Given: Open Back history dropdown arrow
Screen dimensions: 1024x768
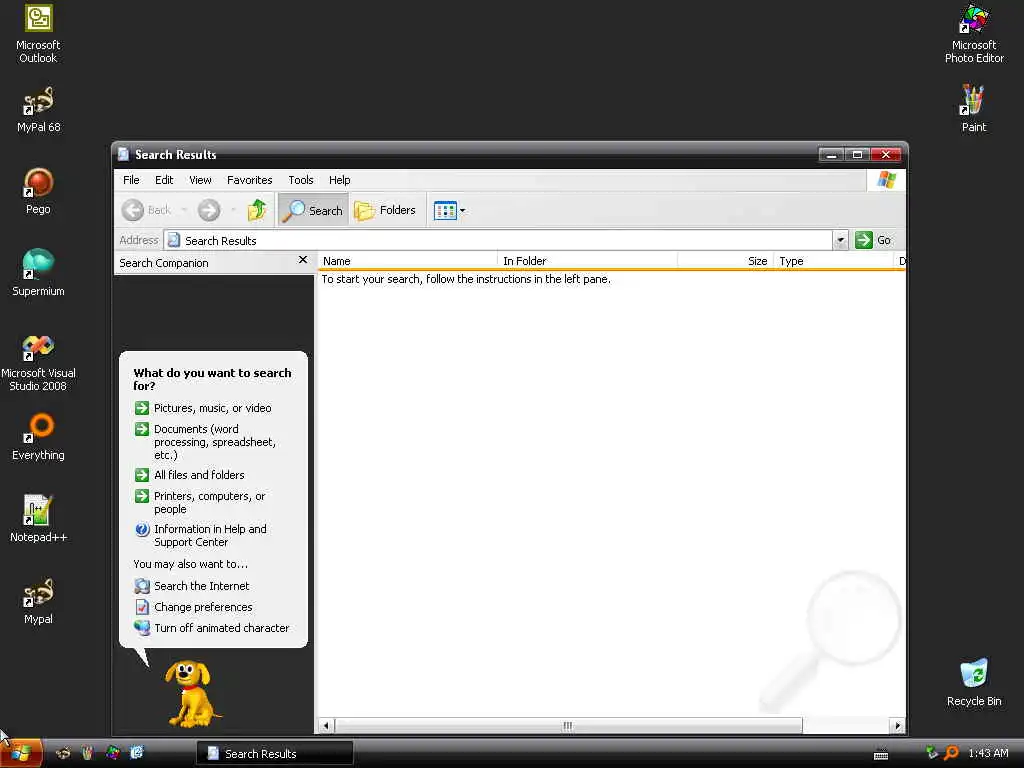Looking at the screenshot, I should [184, 210].
